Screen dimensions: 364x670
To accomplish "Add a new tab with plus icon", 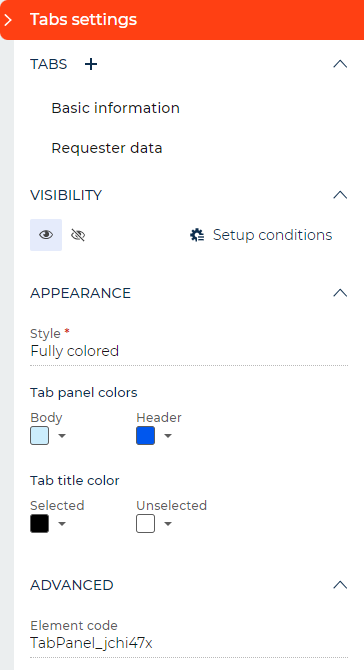I will click(x=91, y=64).
